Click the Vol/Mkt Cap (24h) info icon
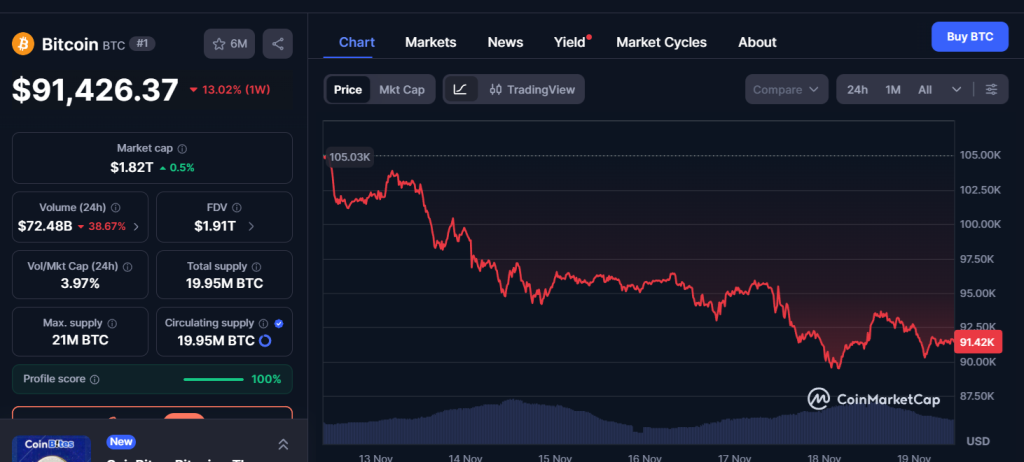1024x462 pixels. pyautogui.click(x=127, y=267)
